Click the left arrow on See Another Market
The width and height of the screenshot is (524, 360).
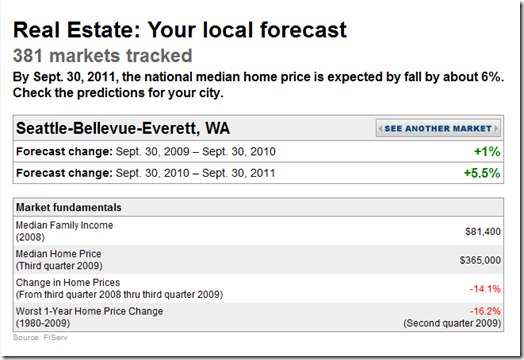pyautogui.click(x=380, y=129)
